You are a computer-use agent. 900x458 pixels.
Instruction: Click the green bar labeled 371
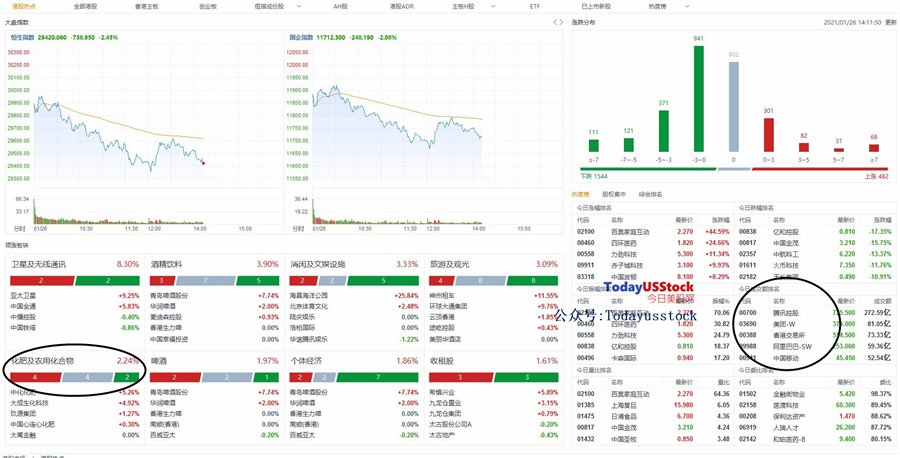coord(664,131)
